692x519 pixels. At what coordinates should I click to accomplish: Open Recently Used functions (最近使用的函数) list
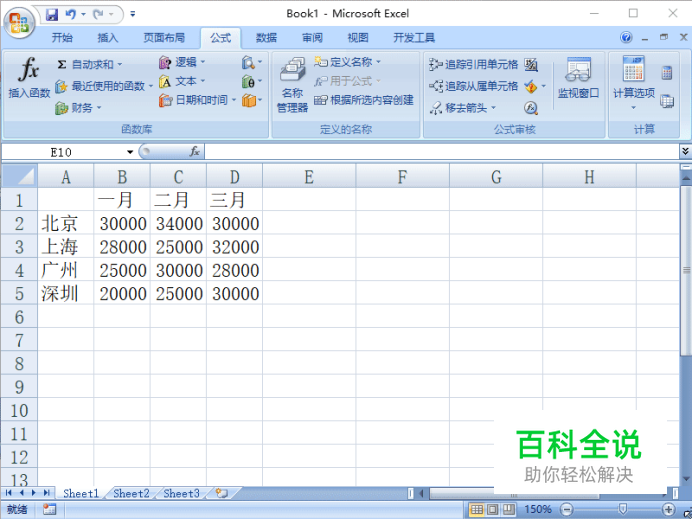pos(104,86)
